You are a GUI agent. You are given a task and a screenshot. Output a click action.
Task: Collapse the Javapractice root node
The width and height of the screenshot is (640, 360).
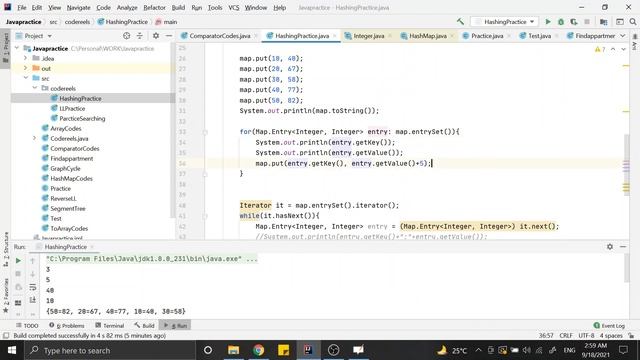point(17,48)
